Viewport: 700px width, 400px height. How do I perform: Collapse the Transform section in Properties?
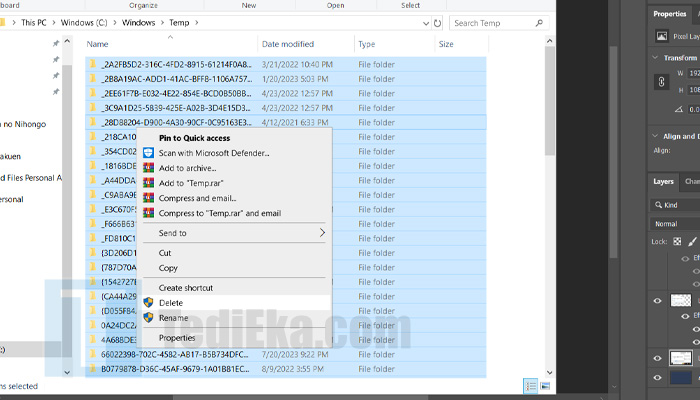[656, 58]
